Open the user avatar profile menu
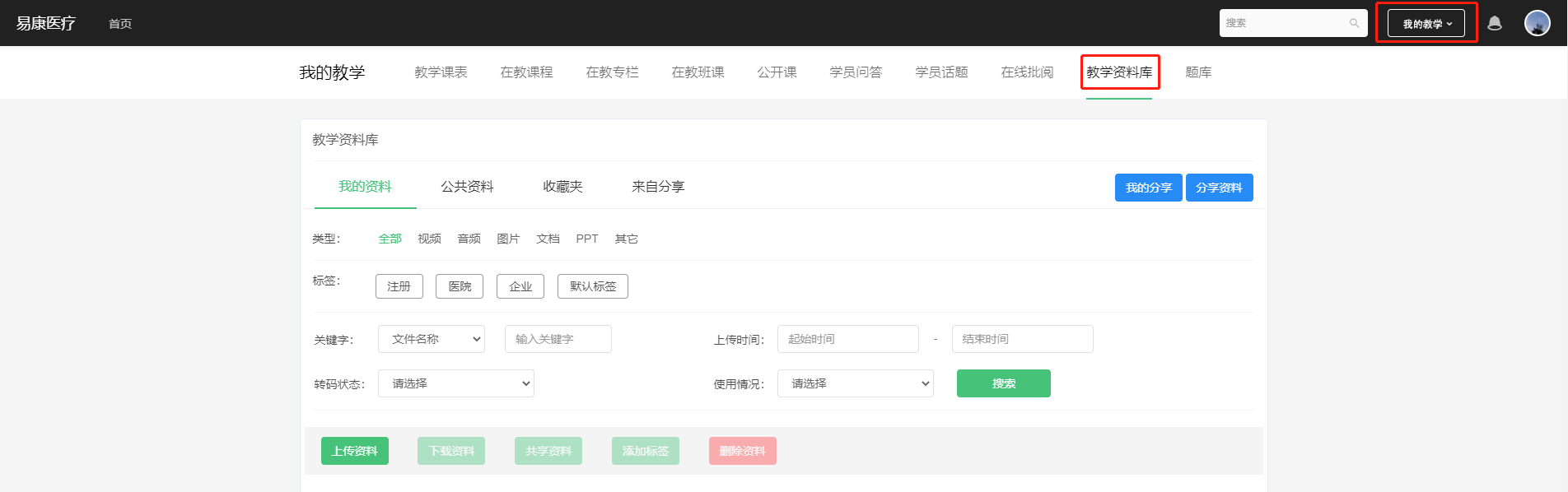The height and width of the screenshot is (492, 1568). (x=1537, y=23)
